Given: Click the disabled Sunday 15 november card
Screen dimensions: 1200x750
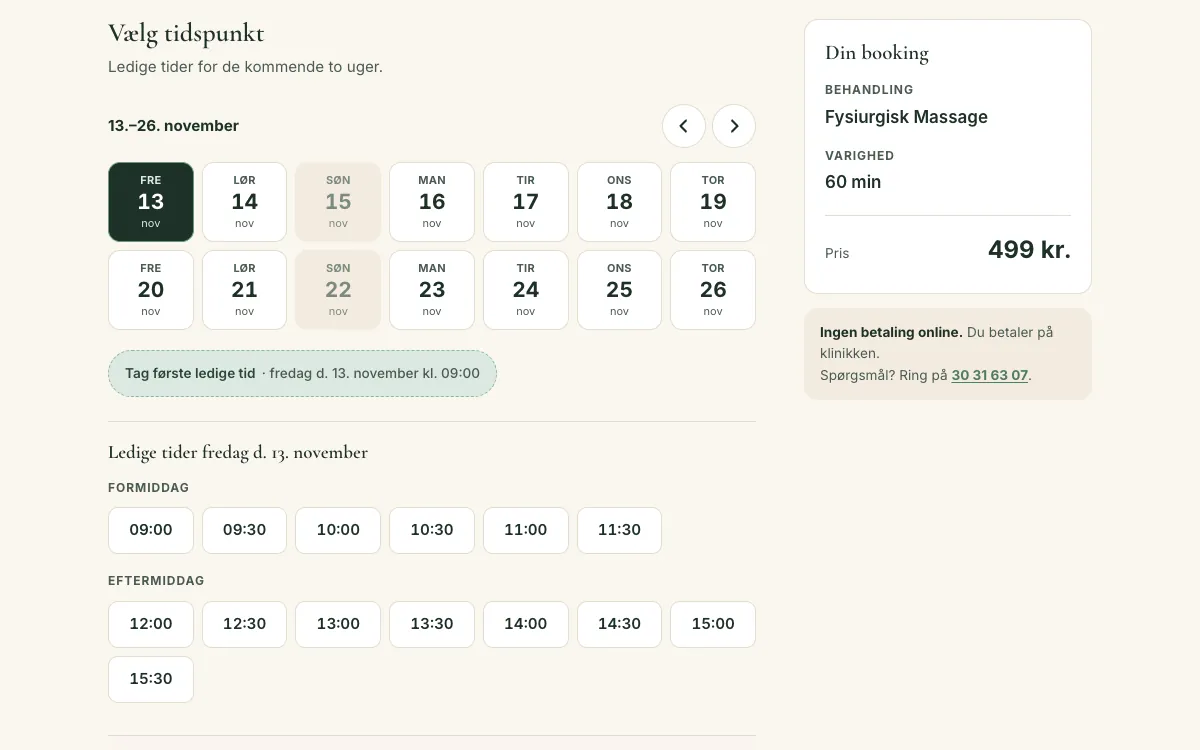Looking at the screenshot, I should (338, 202).
